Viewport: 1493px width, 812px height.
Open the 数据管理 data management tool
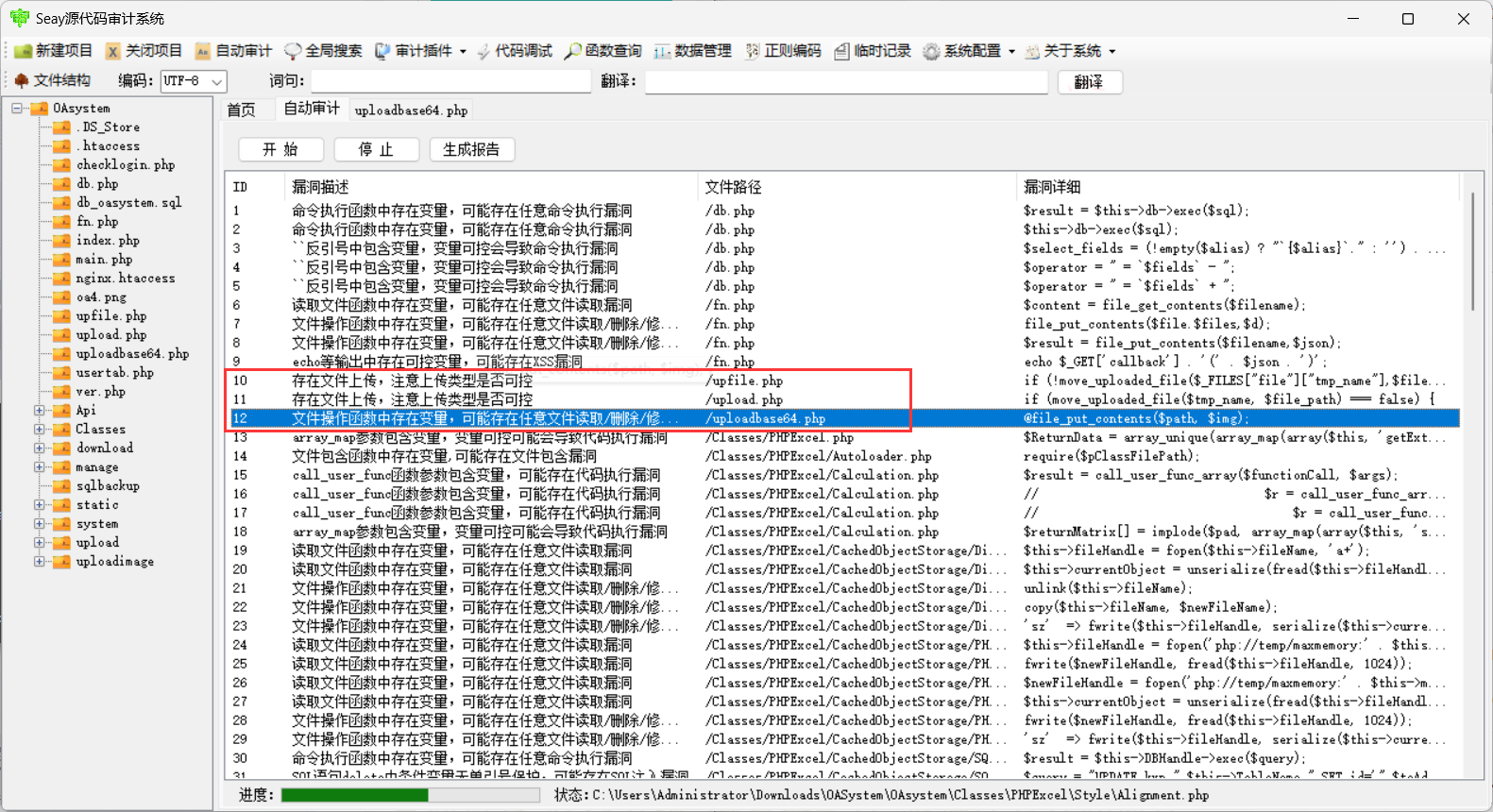click(x=663, y=51)
